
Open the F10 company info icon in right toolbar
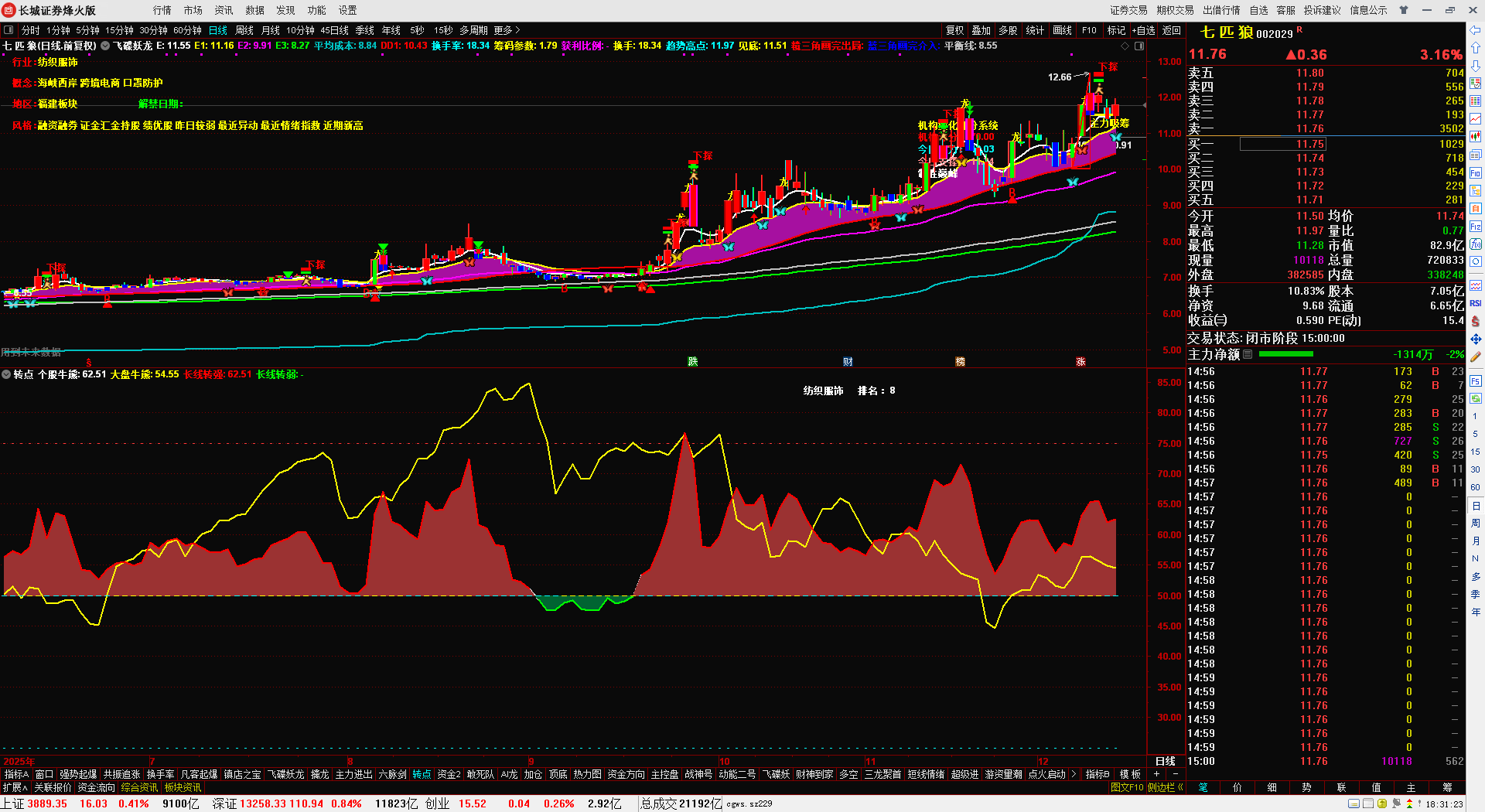click(x=1476, y=173)
